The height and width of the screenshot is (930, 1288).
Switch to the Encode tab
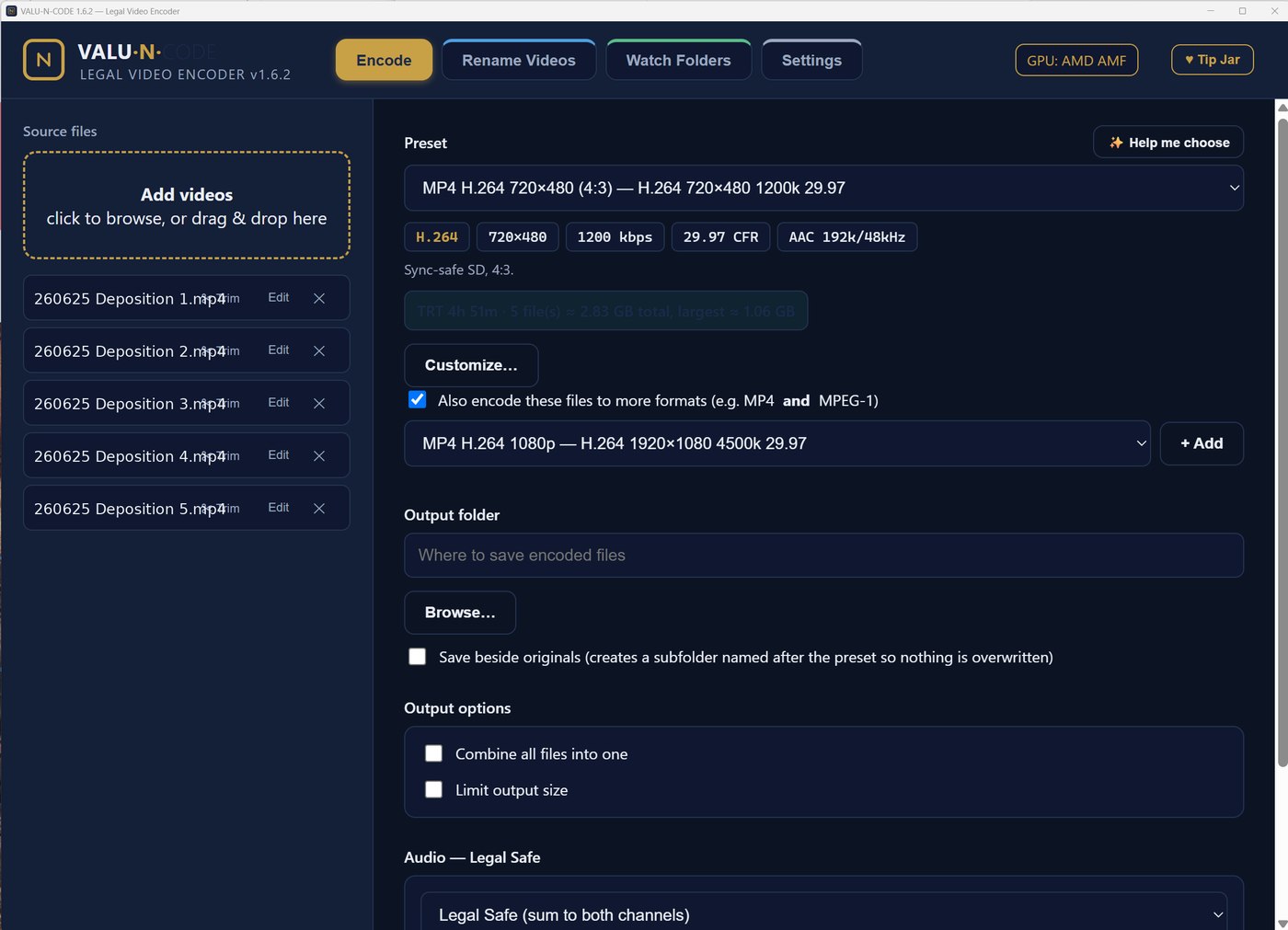pyautogui.click(x=384, y=61)
